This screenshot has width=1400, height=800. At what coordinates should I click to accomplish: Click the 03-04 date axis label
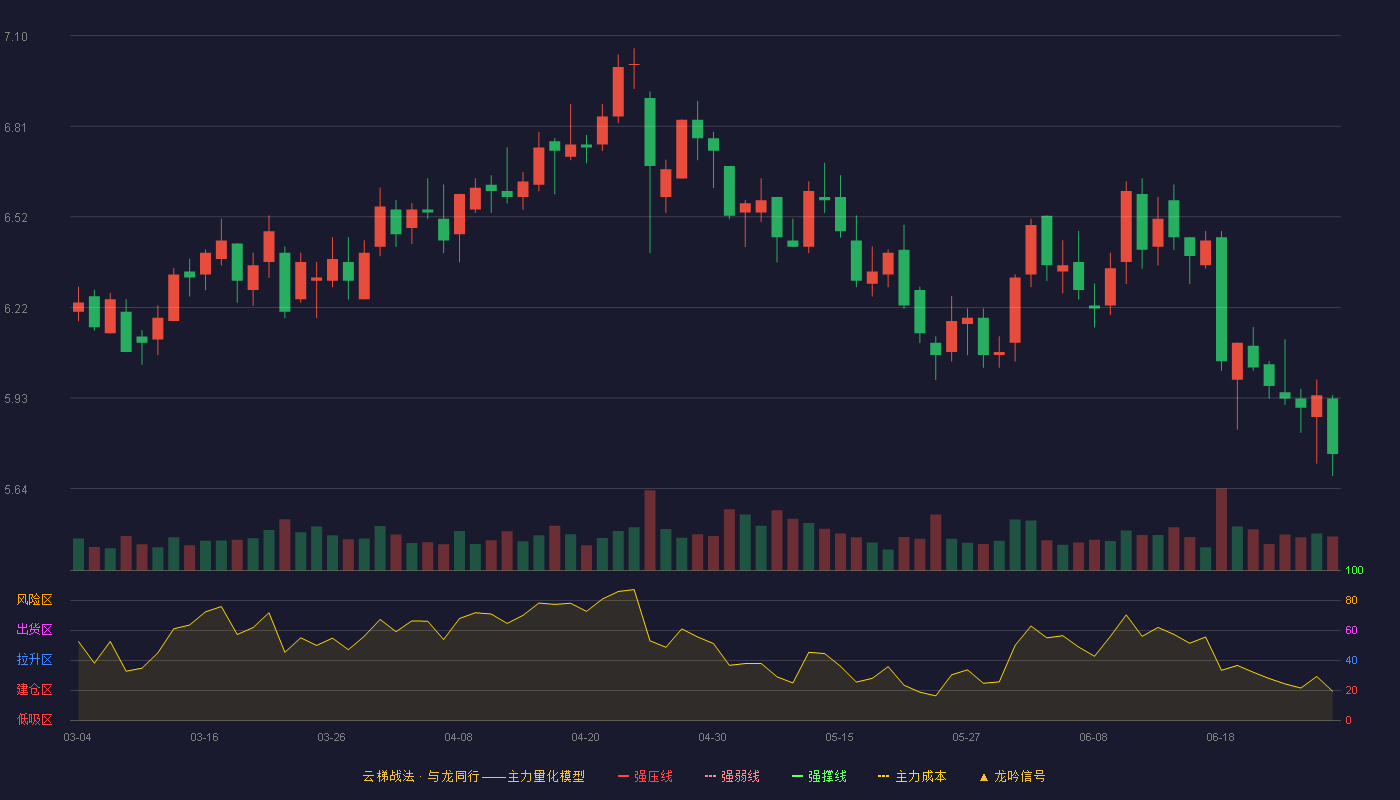77,737
